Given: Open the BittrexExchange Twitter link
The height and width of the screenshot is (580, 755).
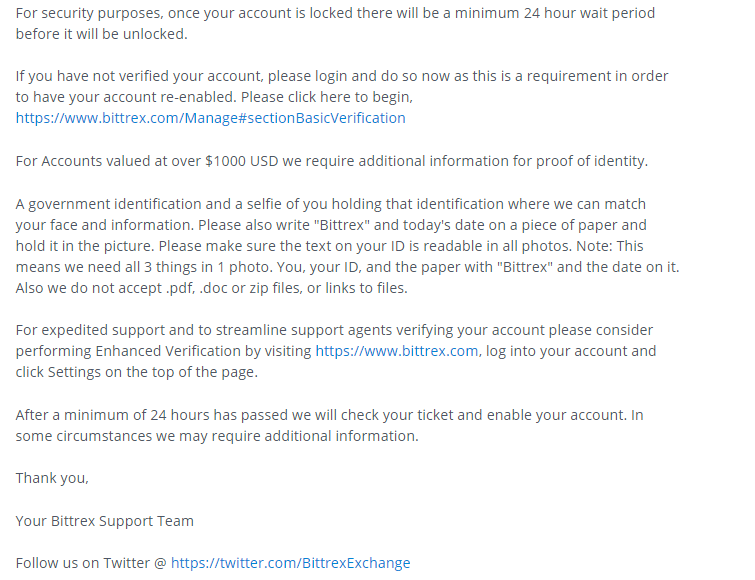Looking at the screenshot, I should (x=290, y=563).
